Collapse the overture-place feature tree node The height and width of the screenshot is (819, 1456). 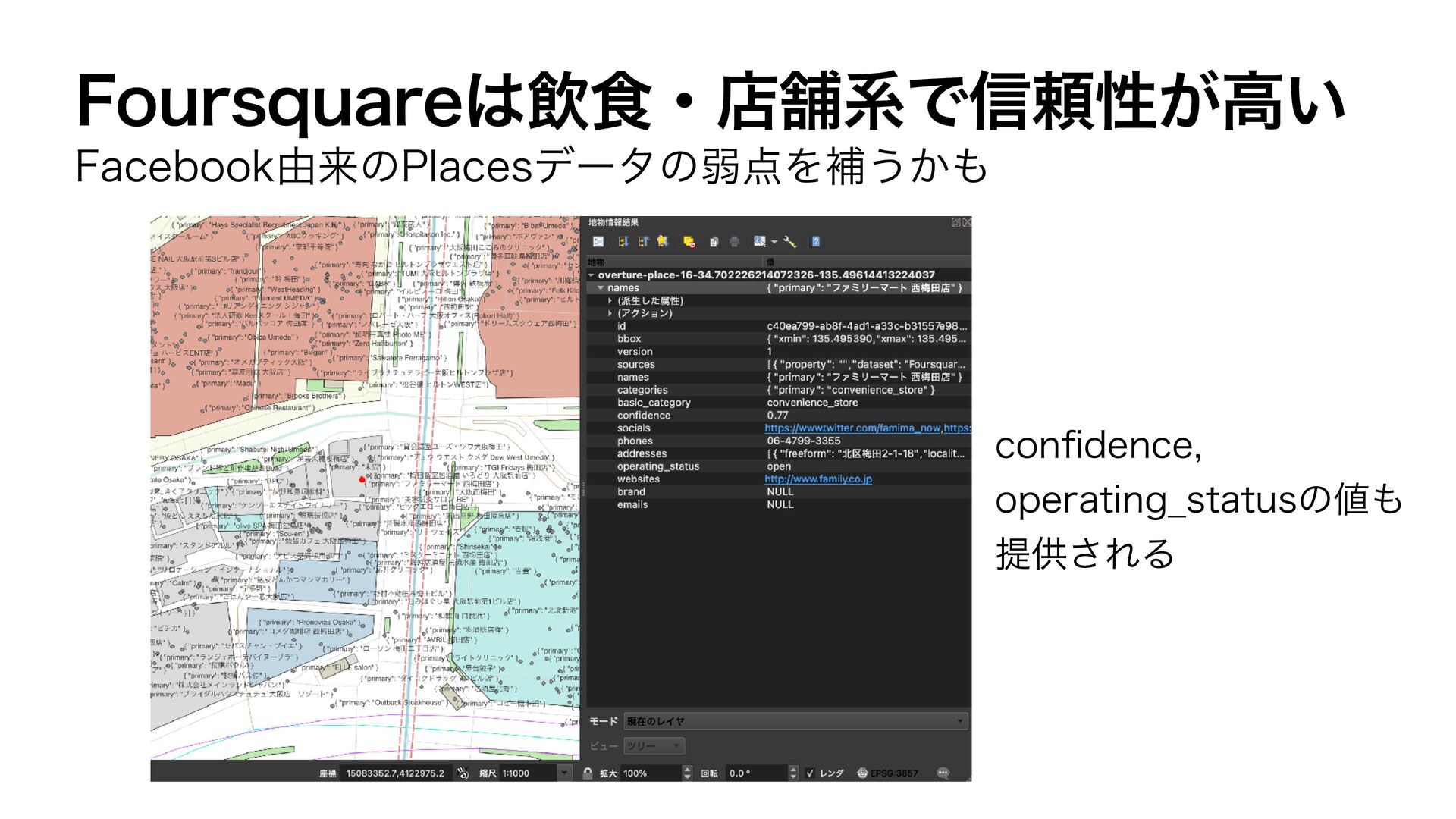[591, 275]
